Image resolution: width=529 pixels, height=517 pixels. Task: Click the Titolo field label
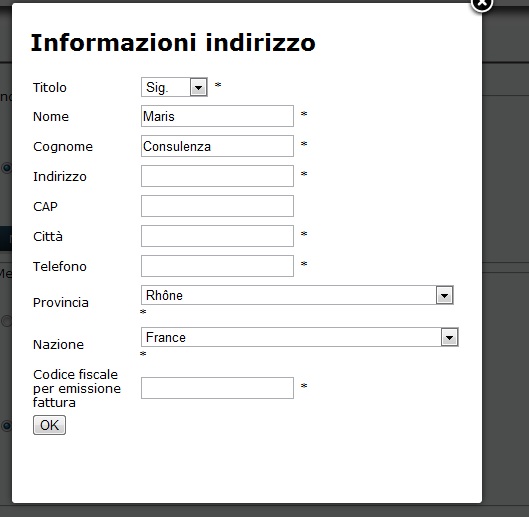(x=50, y=88)
